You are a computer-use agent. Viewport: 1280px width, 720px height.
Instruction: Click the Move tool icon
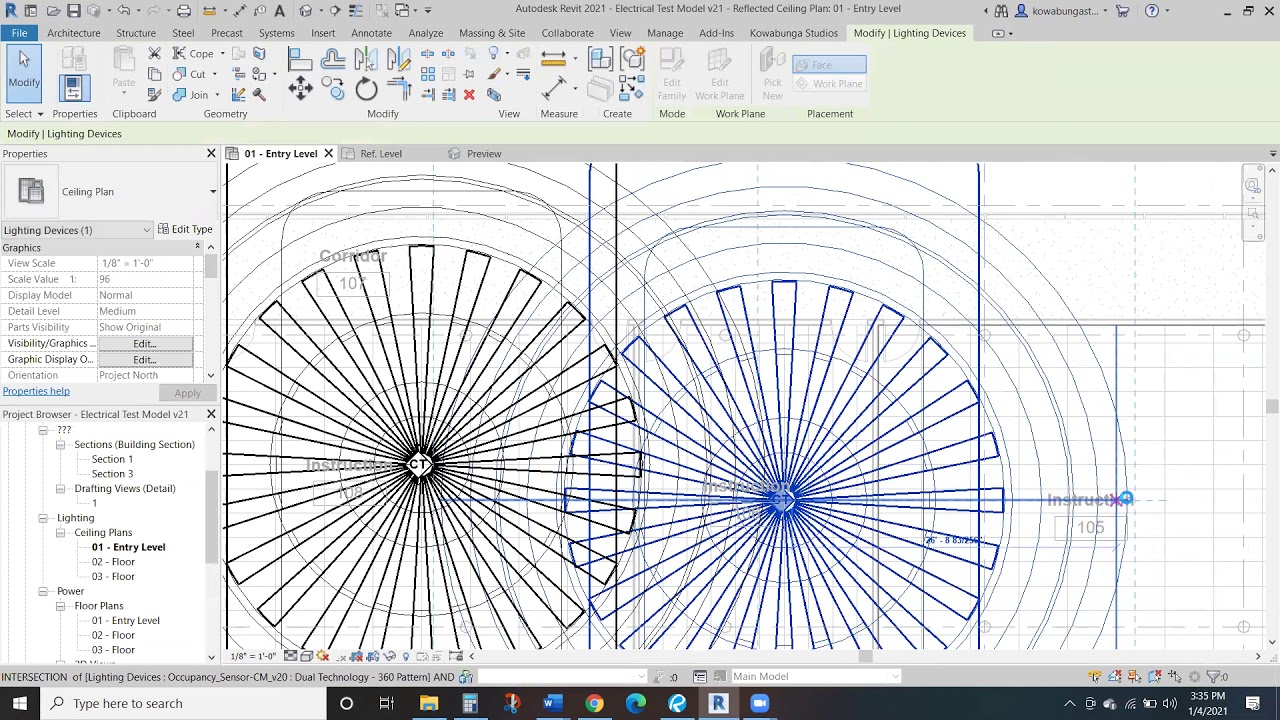300,89
